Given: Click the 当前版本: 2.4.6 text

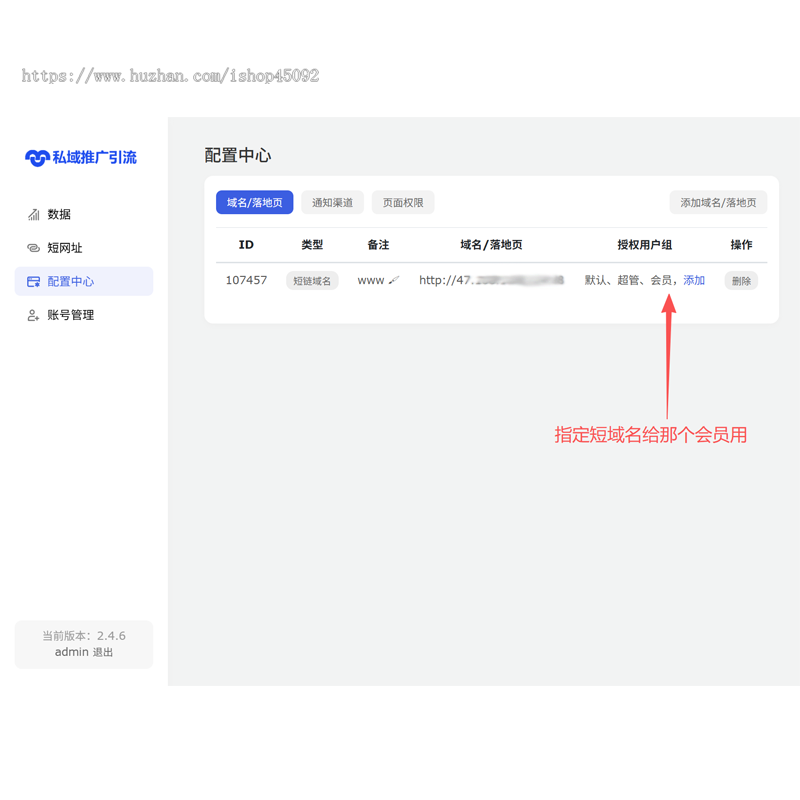Looking at the screenshot, I should click(84, 636).
